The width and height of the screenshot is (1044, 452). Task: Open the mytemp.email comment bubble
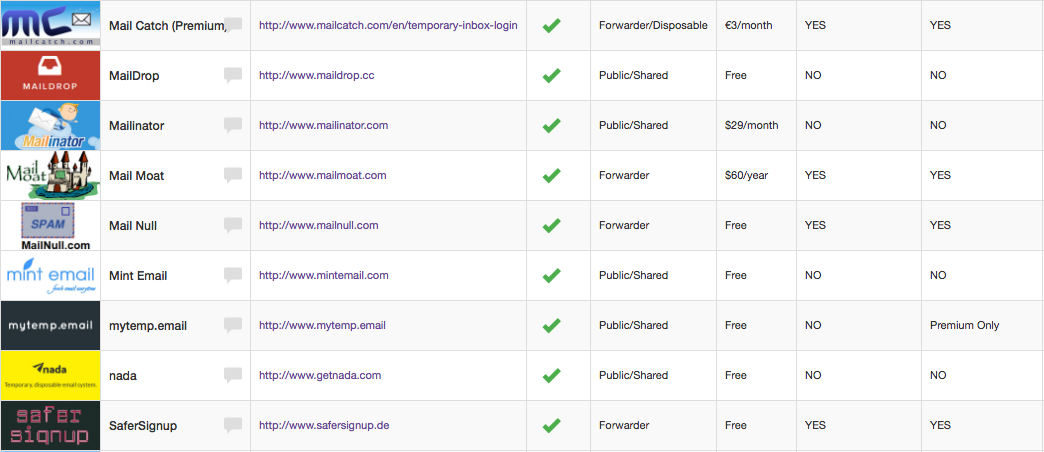(233, 326)
